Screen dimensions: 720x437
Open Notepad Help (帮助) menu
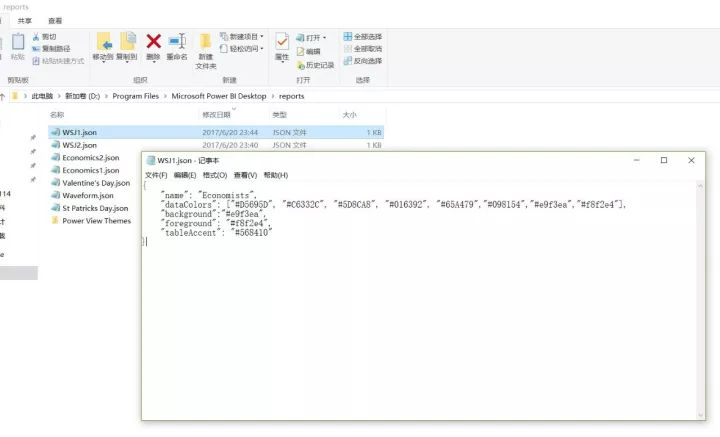[276, 175]
